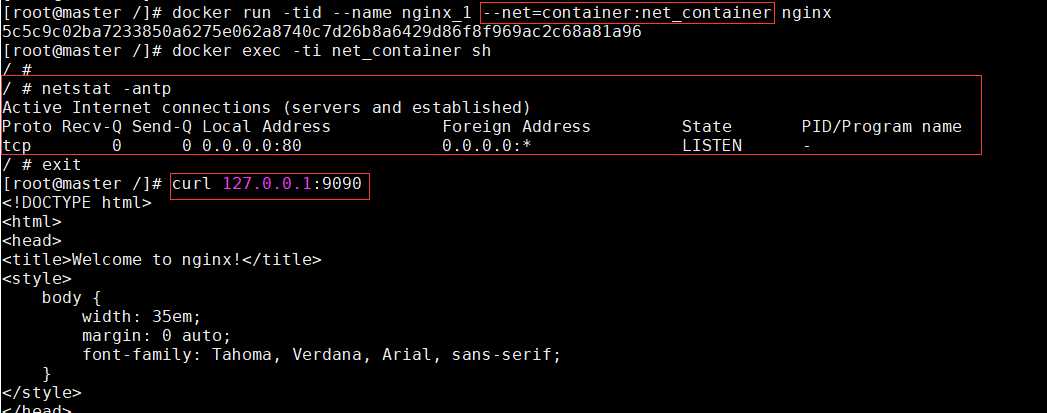Click the 'Foreign Address' column header
The image size is (1047, 413).
point(516,126)
